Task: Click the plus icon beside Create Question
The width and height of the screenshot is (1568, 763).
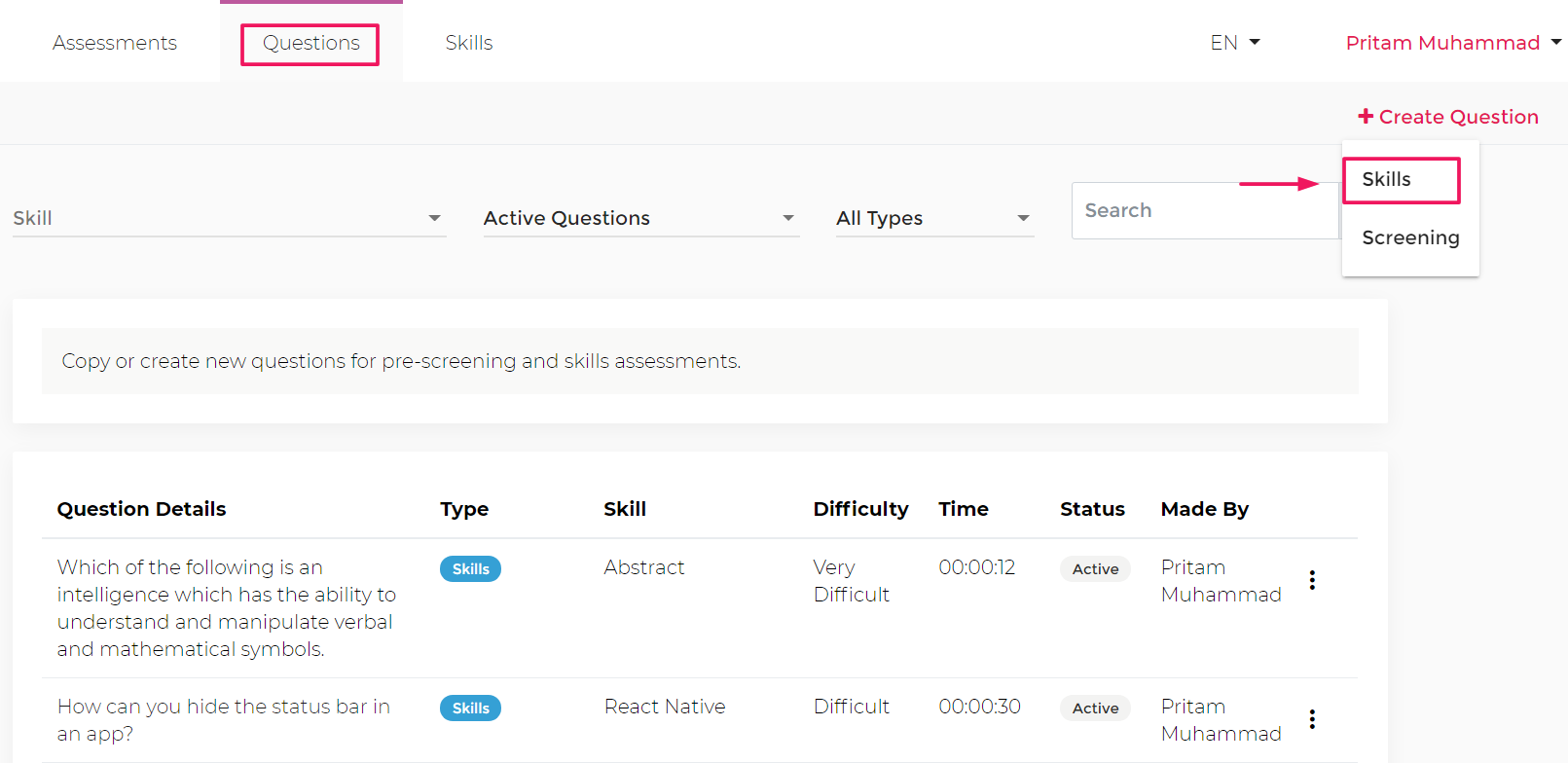Action: (1366, 117)
